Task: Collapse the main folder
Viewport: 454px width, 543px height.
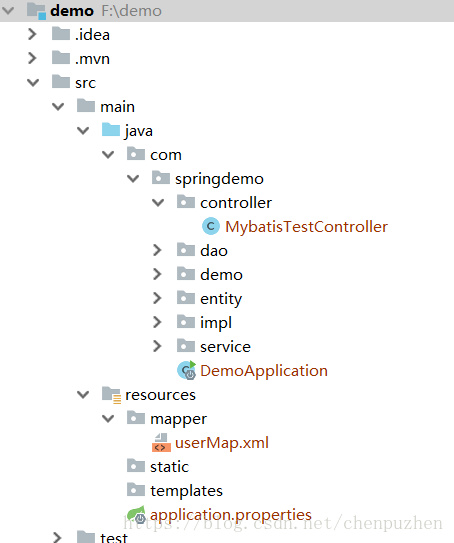Action: point(58,106)
